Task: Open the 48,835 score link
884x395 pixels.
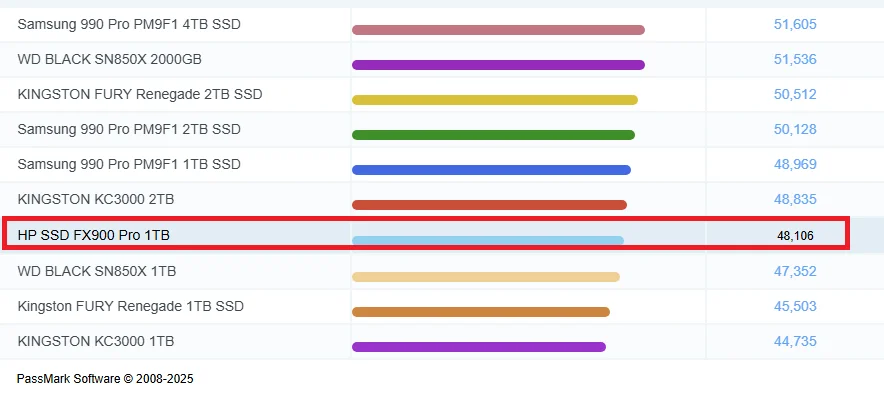Action: pos(795,199)
